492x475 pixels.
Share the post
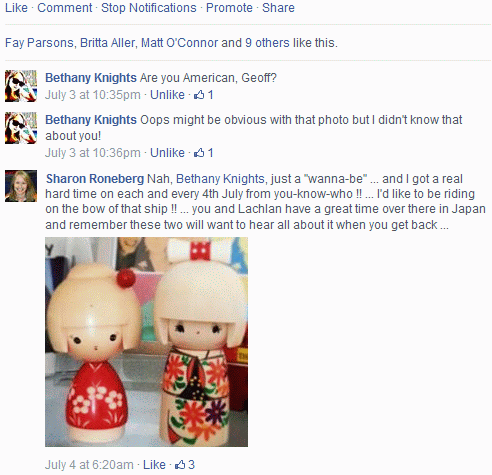pos(278,8)
